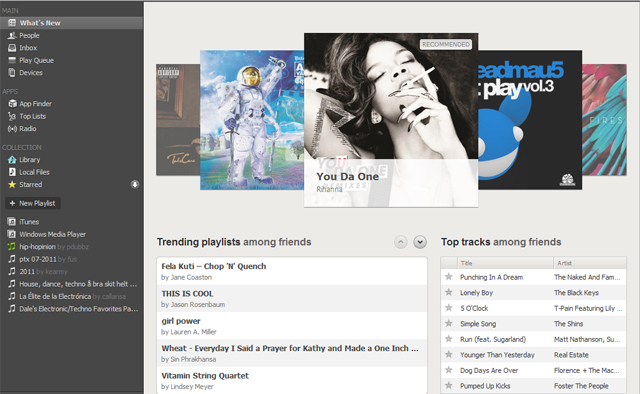Open the Windows Media Player icon
This screenshot has width=640, height=394.
click(x=12, y=234)
